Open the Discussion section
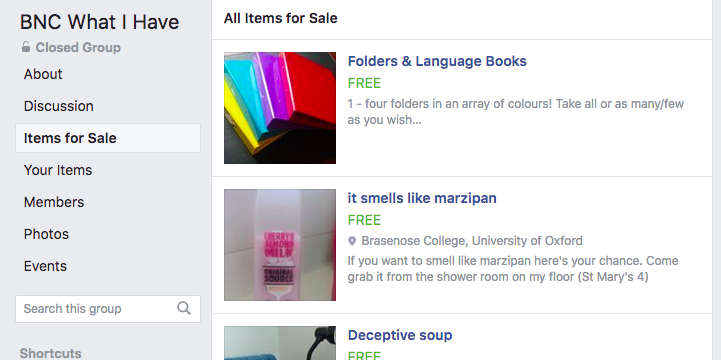 (x=58, y=106)
